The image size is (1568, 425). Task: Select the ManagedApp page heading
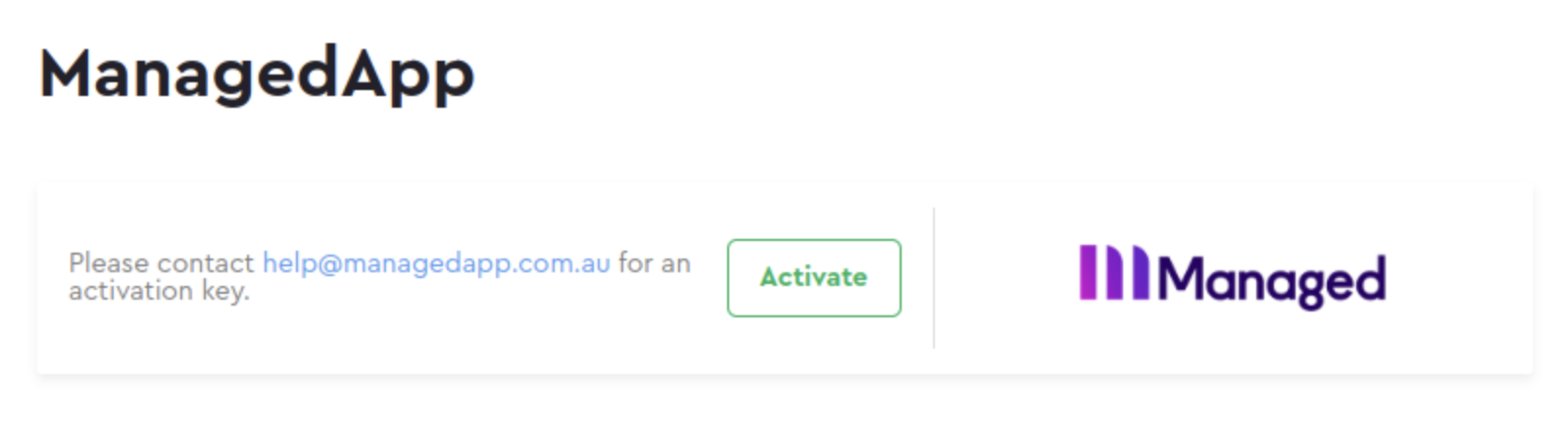point(257,75)
